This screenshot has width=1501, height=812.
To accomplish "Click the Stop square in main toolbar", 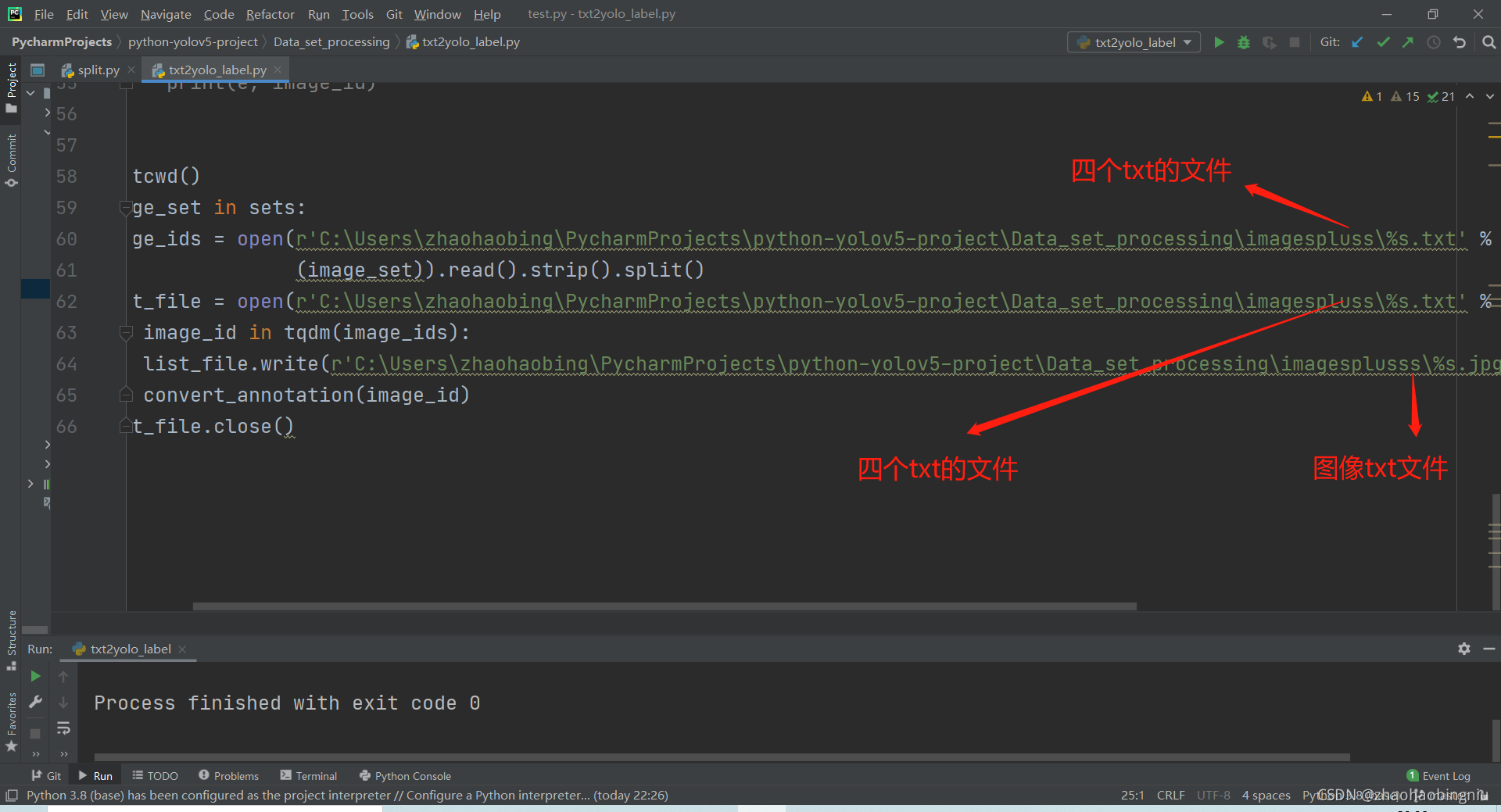I will 1295,42.
